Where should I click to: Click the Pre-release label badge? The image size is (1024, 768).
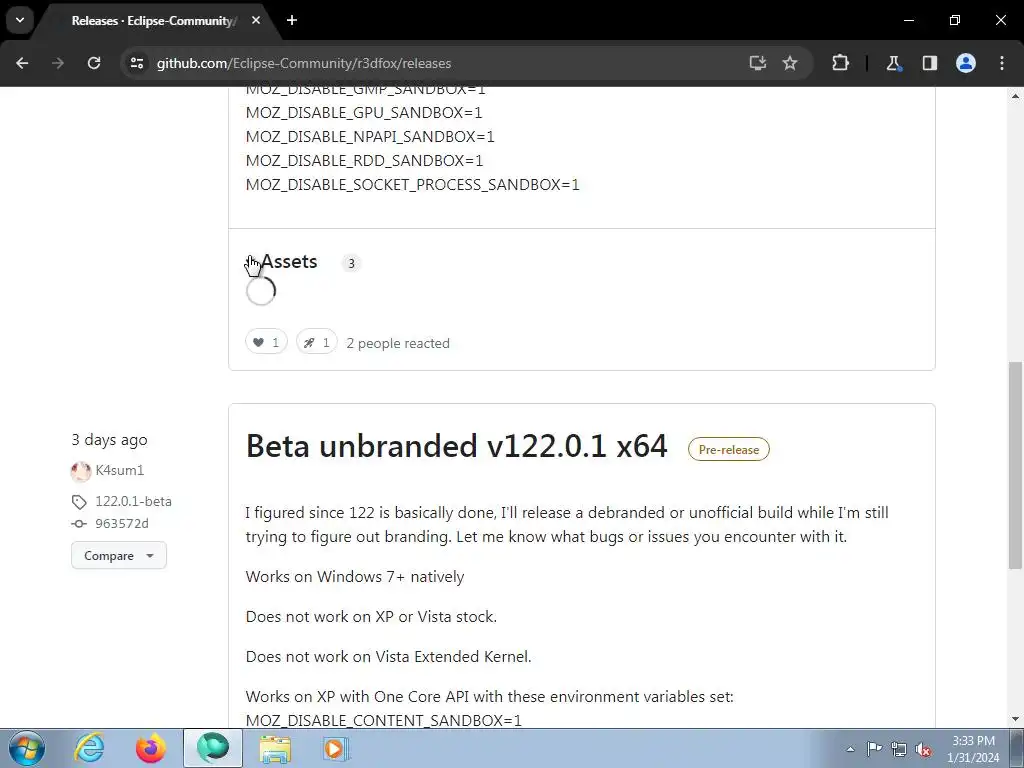point(729,449)
